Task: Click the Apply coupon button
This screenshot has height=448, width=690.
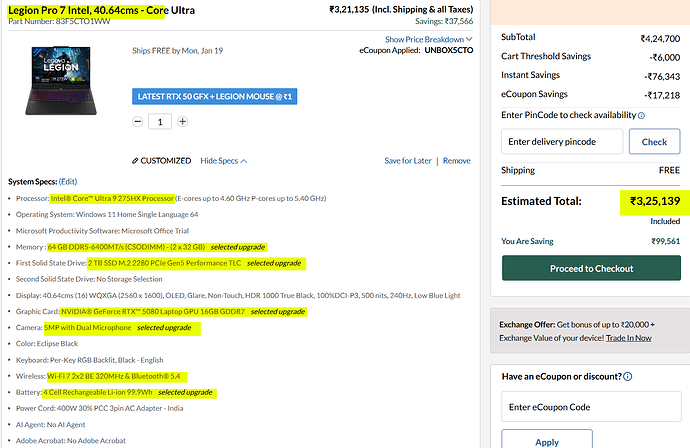Action: pos(546,441)
